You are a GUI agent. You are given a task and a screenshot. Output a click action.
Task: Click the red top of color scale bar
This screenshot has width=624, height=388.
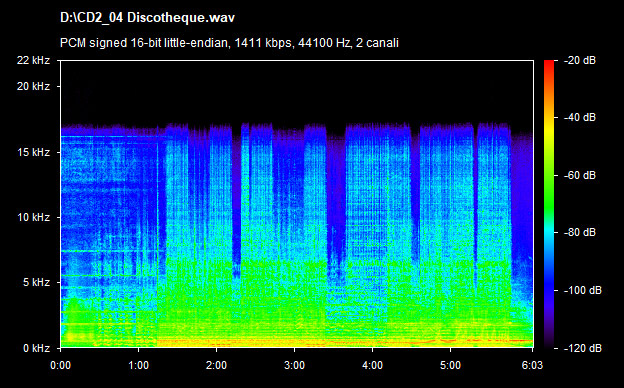point(549,64)
